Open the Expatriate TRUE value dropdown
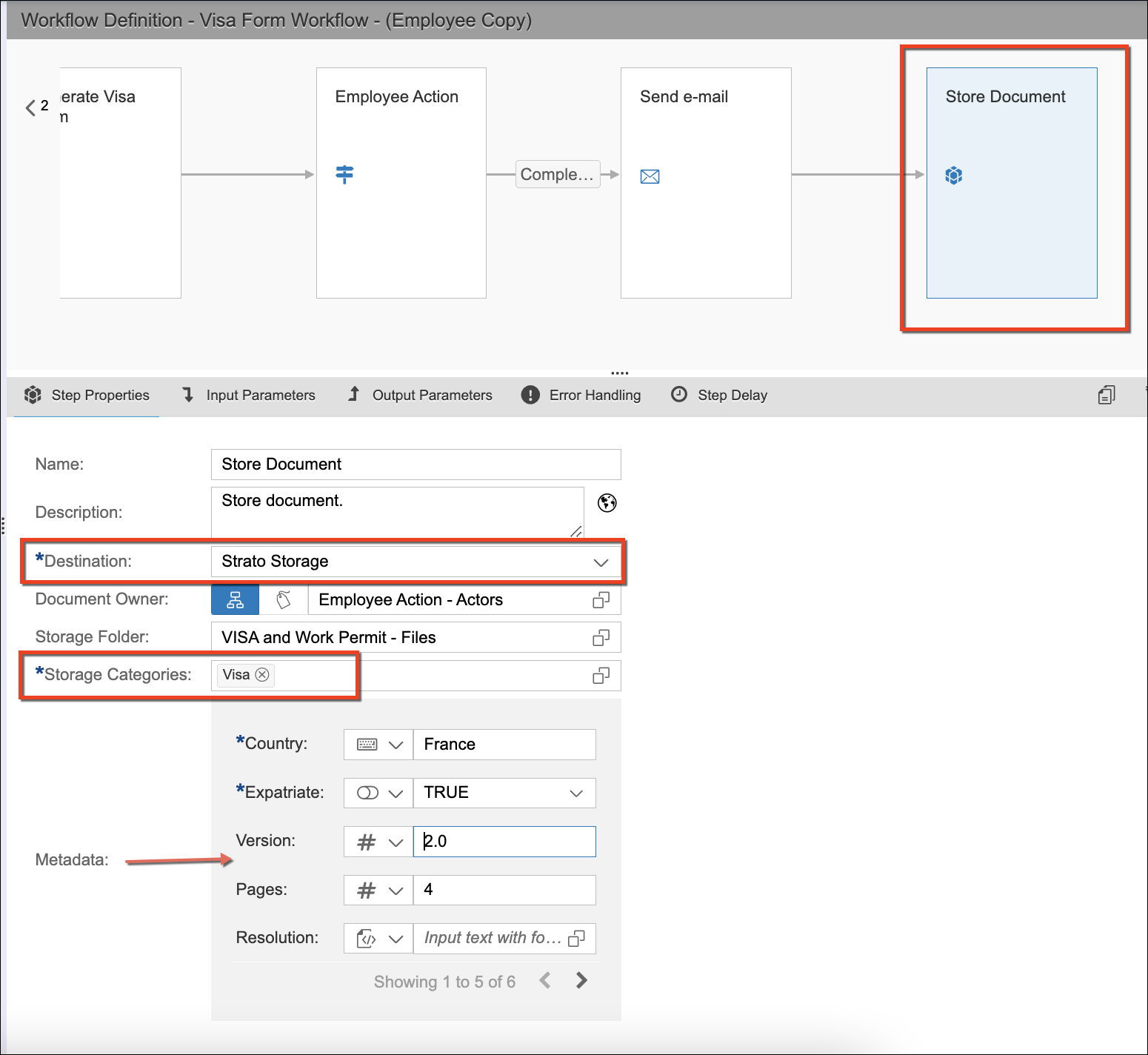 [575, 793]
